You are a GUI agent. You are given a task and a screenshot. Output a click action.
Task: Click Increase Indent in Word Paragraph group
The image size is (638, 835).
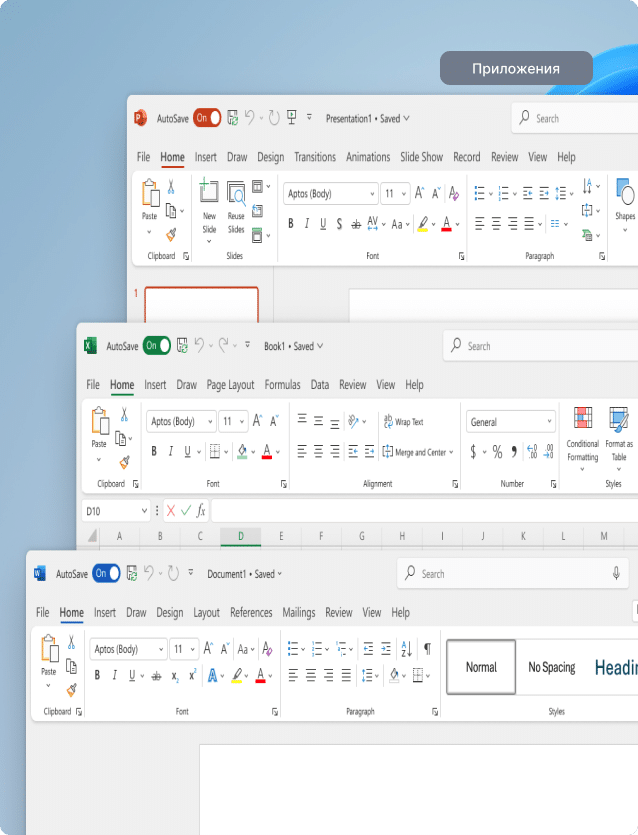point(386,649)
